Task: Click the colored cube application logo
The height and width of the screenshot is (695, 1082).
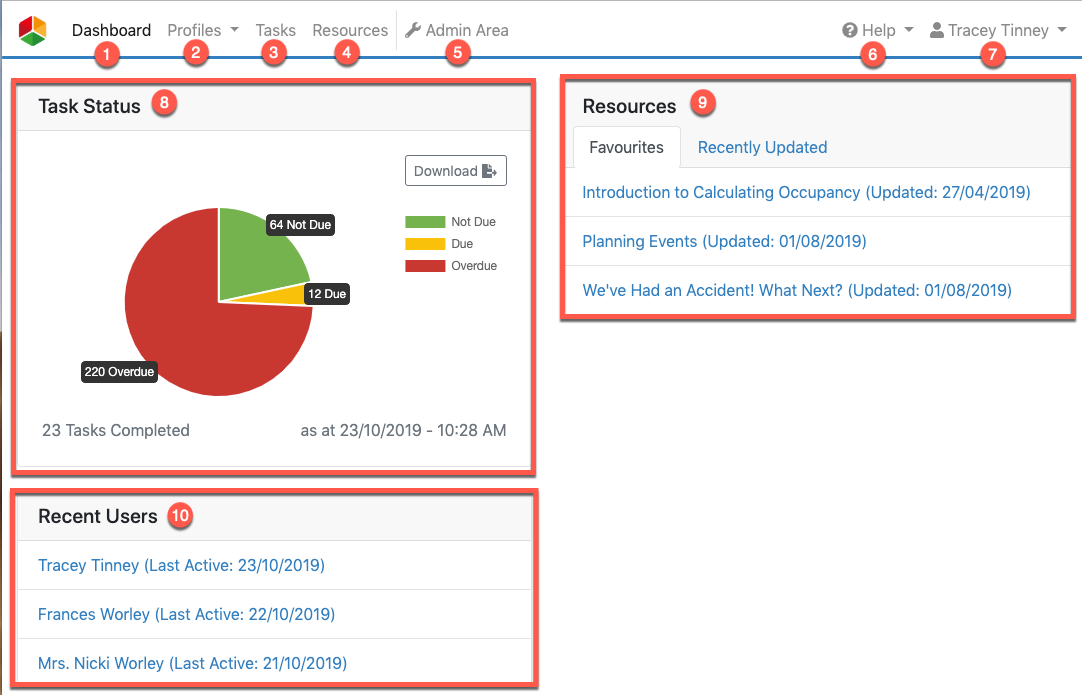Action: pos(31,29)
